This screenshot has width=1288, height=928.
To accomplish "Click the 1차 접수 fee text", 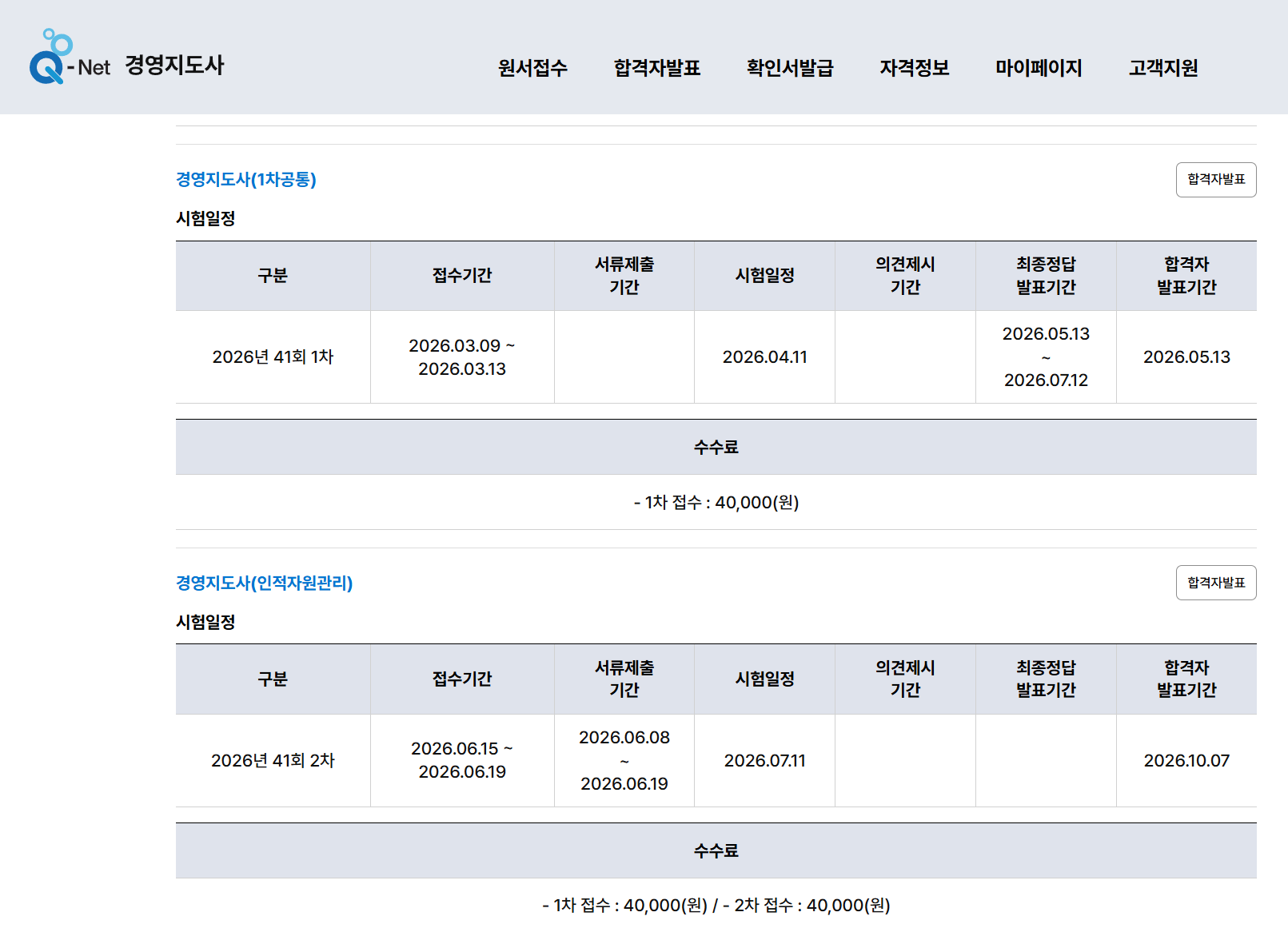I will pos(716,503).
